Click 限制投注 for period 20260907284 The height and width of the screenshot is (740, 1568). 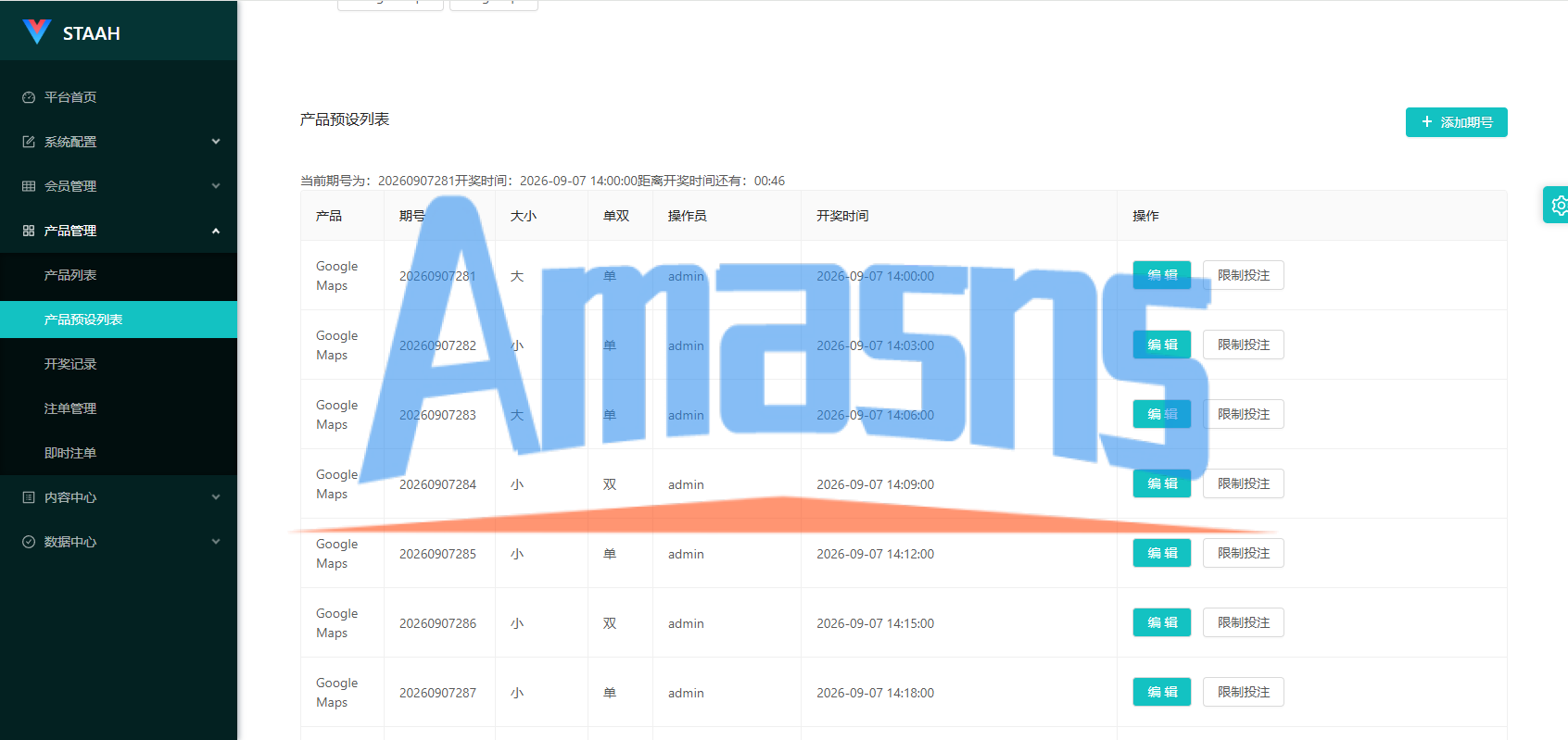tap(1244, 483)
